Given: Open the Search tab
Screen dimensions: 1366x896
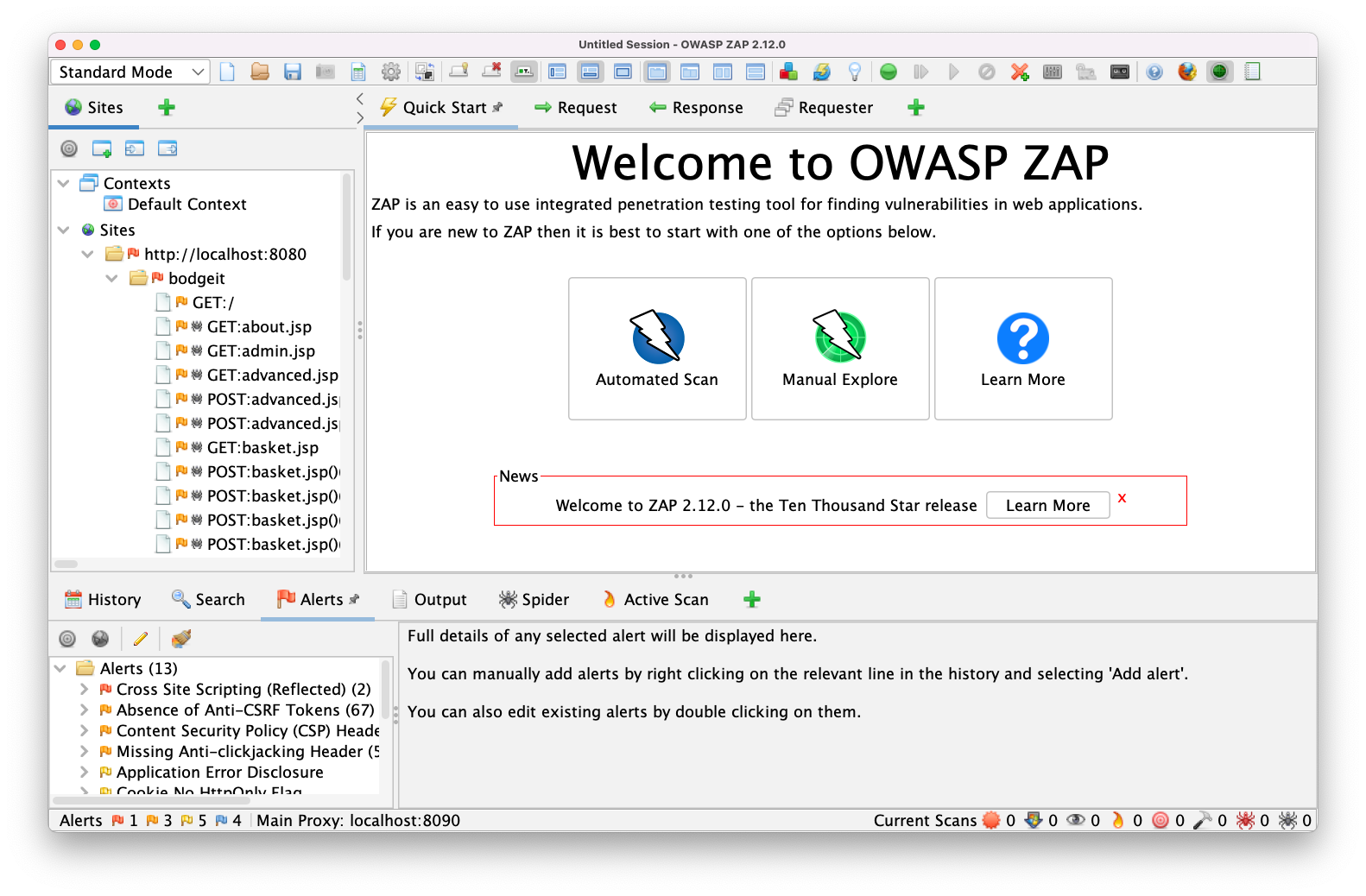Looking at the screenshot, I should click(208, 599).
